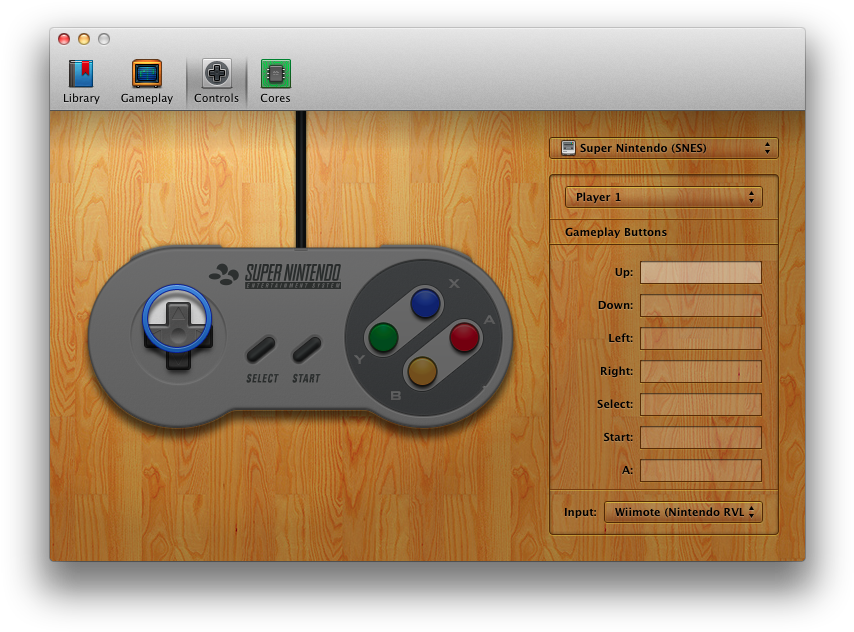Open the Cores preferences pane
Screen dimensions: 854x632
click(x=275, y=81)
